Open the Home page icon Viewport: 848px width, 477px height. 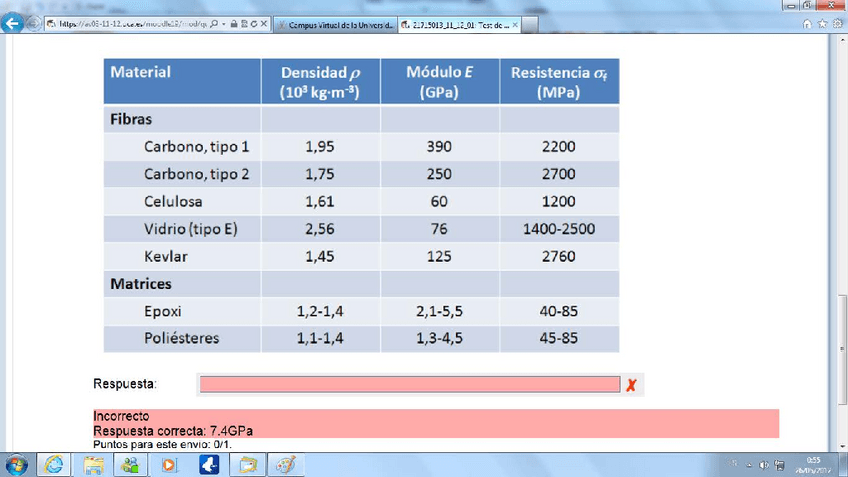click(807, 24)
